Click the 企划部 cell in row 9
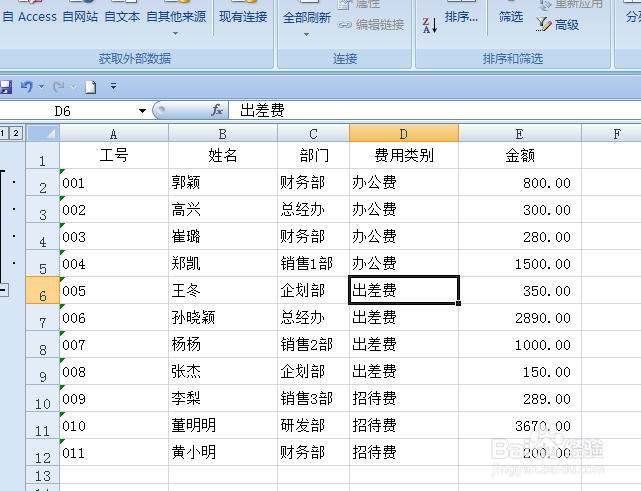 coord(313,371)
